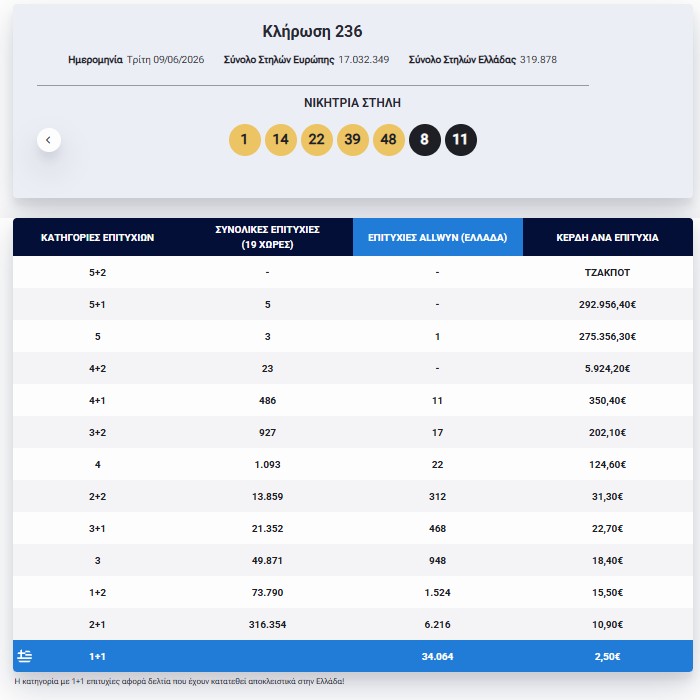The height and width of the screenshot is (700, 700).
Task: Click Greece wins value 34.064
Action: [438, 656]
